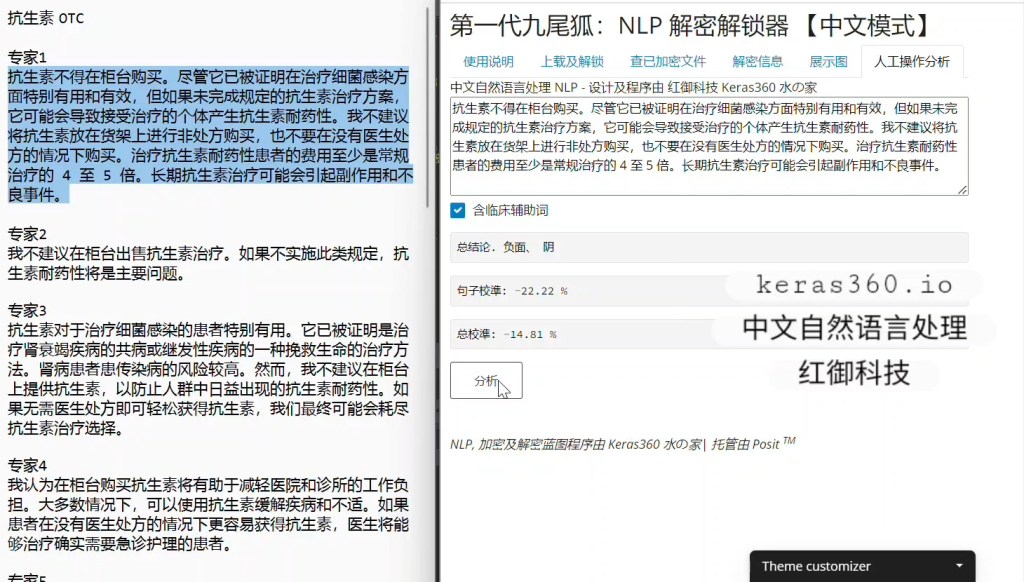
Task: Open the 使用说明 tab
Action: pyautogui.click(x=488, y=61)
